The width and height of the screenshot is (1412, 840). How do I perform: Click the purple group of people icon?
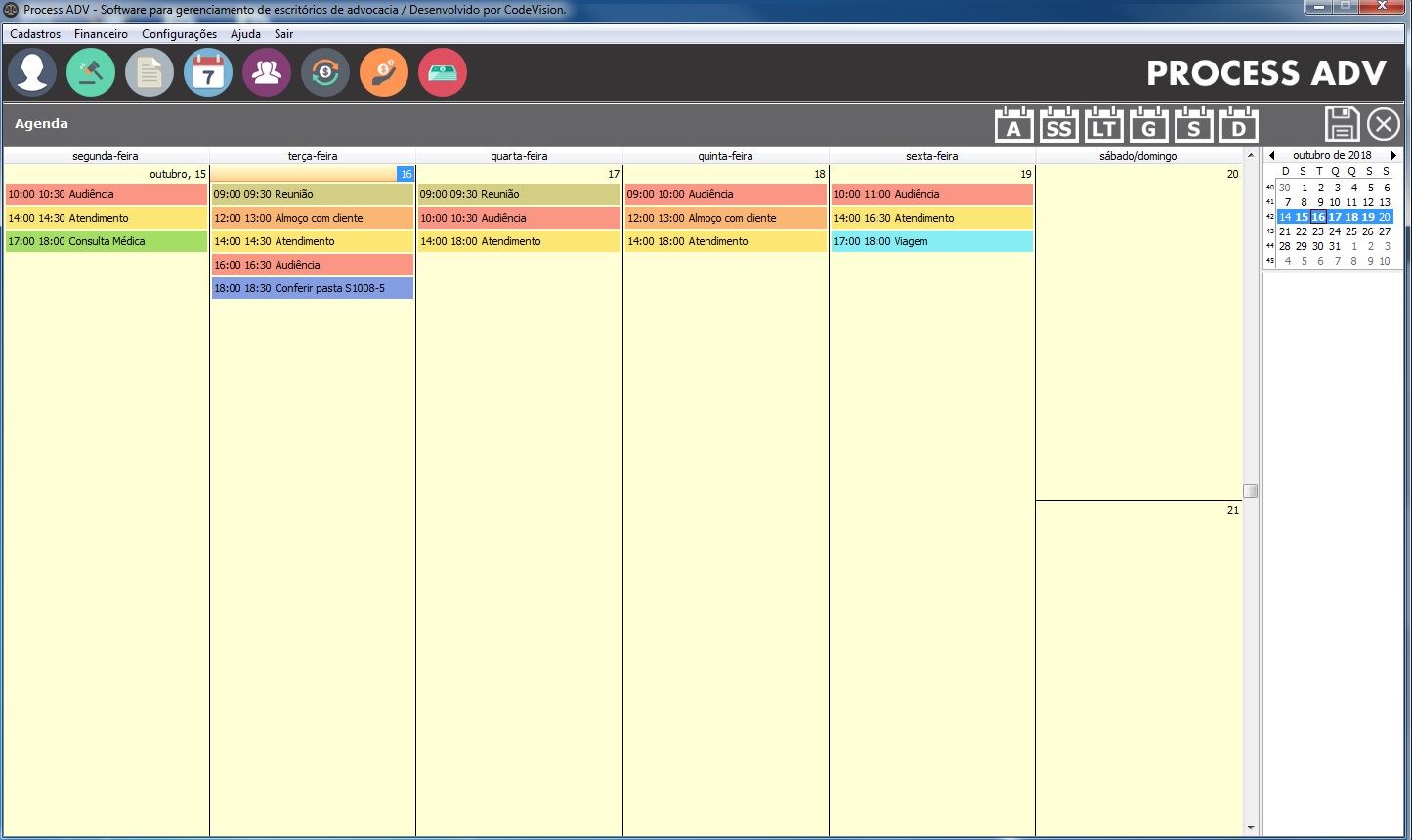(267, 73)
